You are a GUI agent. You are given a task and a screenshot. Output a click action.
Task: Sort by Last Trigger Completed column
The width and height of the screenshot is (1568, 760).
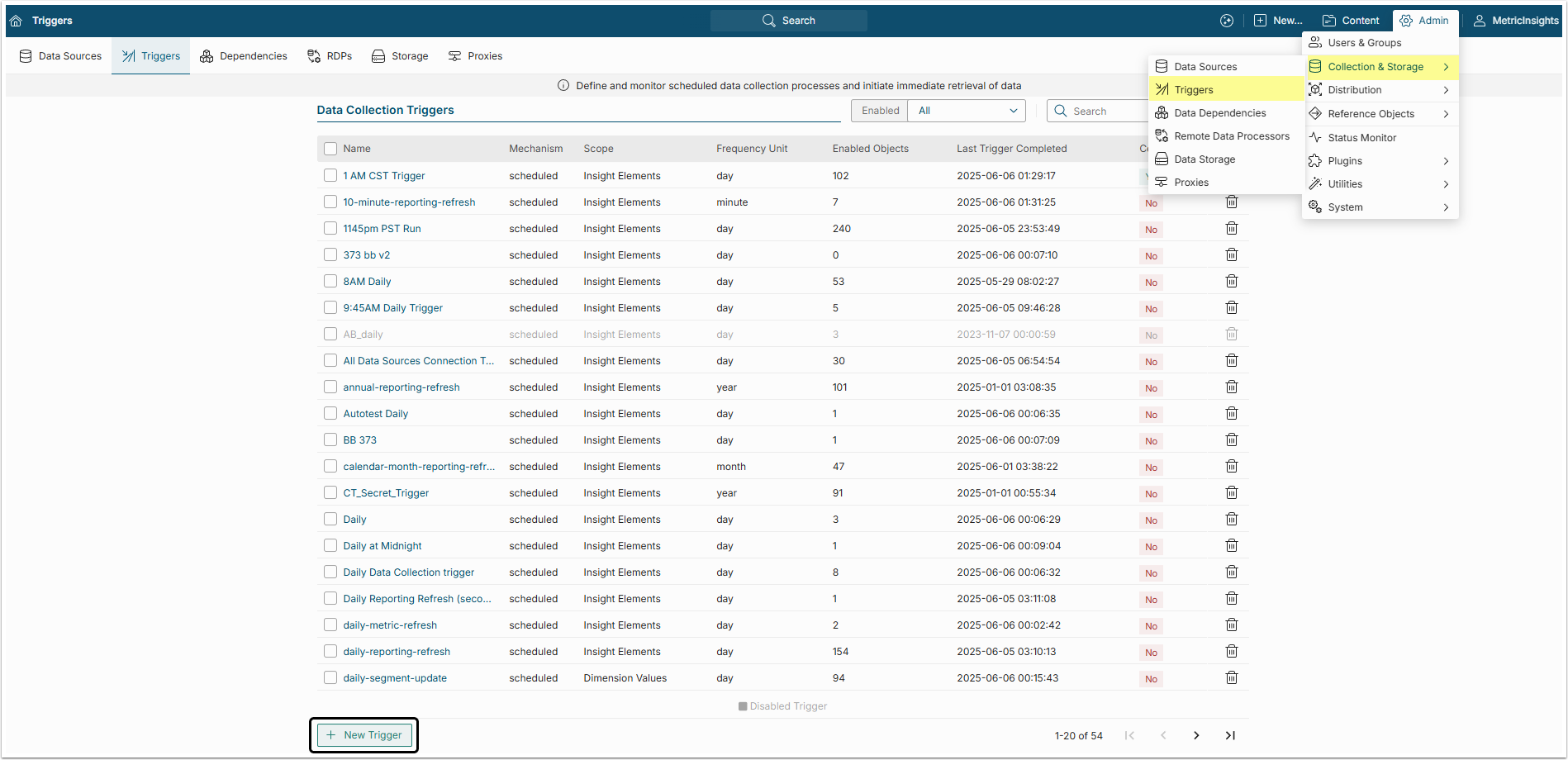point(1011,149)
